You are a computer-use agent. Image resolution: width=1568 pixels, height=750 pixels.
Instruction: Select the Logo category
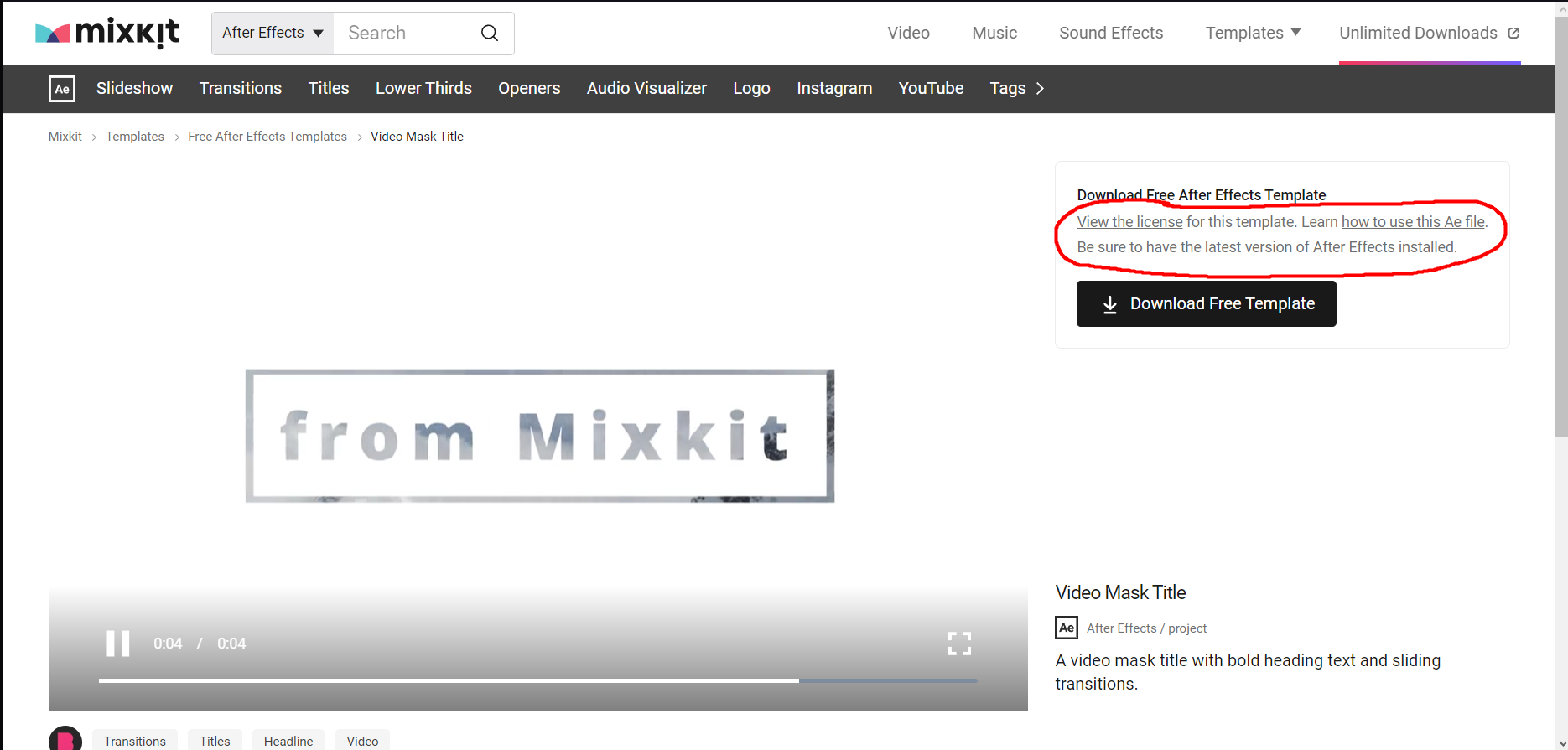point(751,88)
